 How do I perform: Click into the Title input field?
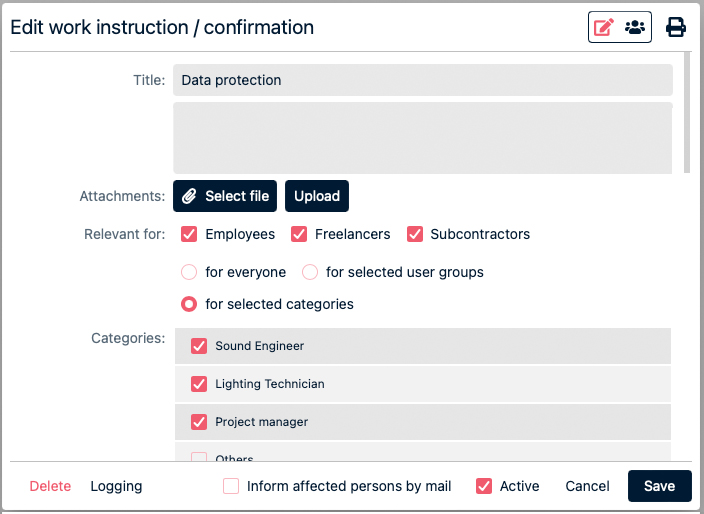[x=422, y=80]
